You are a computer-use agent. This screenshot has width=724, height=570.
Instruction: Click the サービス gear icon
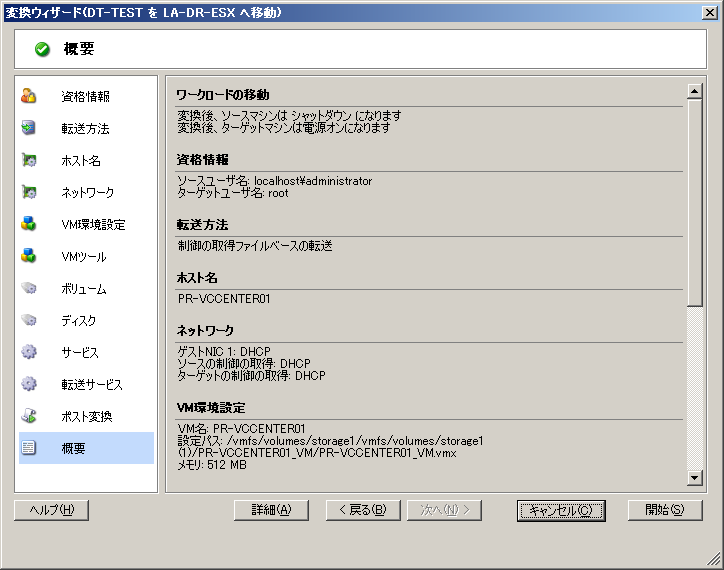[29, 352]
